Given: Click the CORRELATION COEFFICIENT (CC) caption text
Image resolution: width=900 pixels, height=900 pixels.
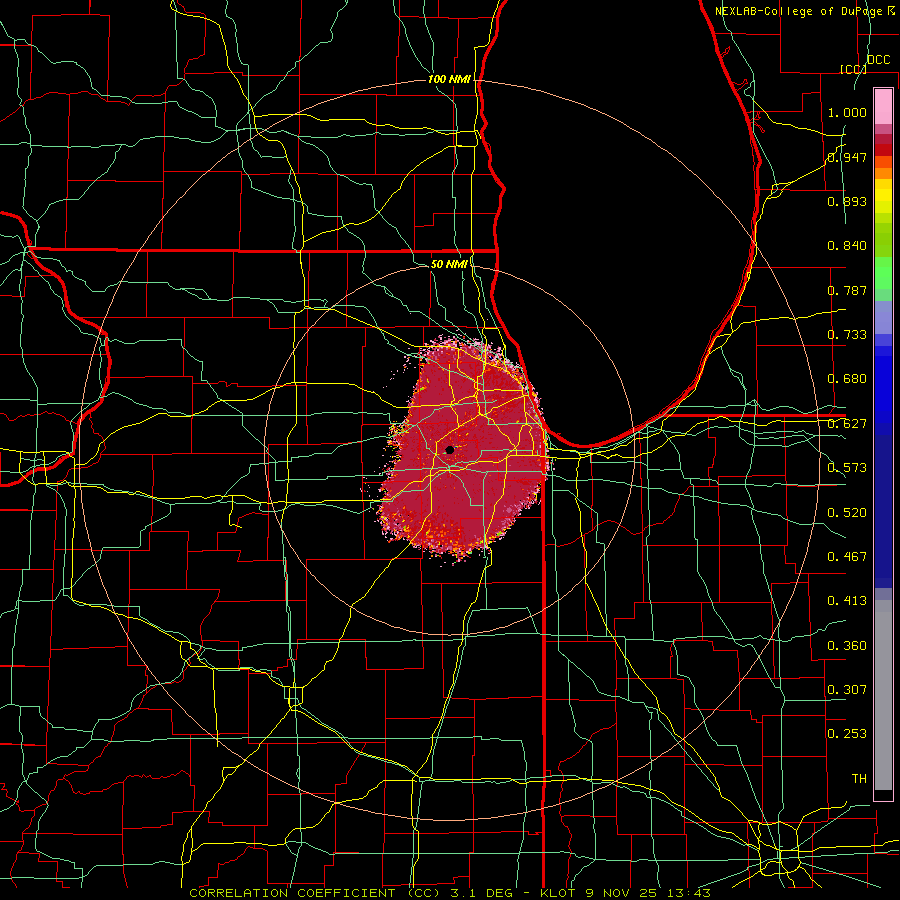Looking at the screenshot, I should tap(315, 893).
